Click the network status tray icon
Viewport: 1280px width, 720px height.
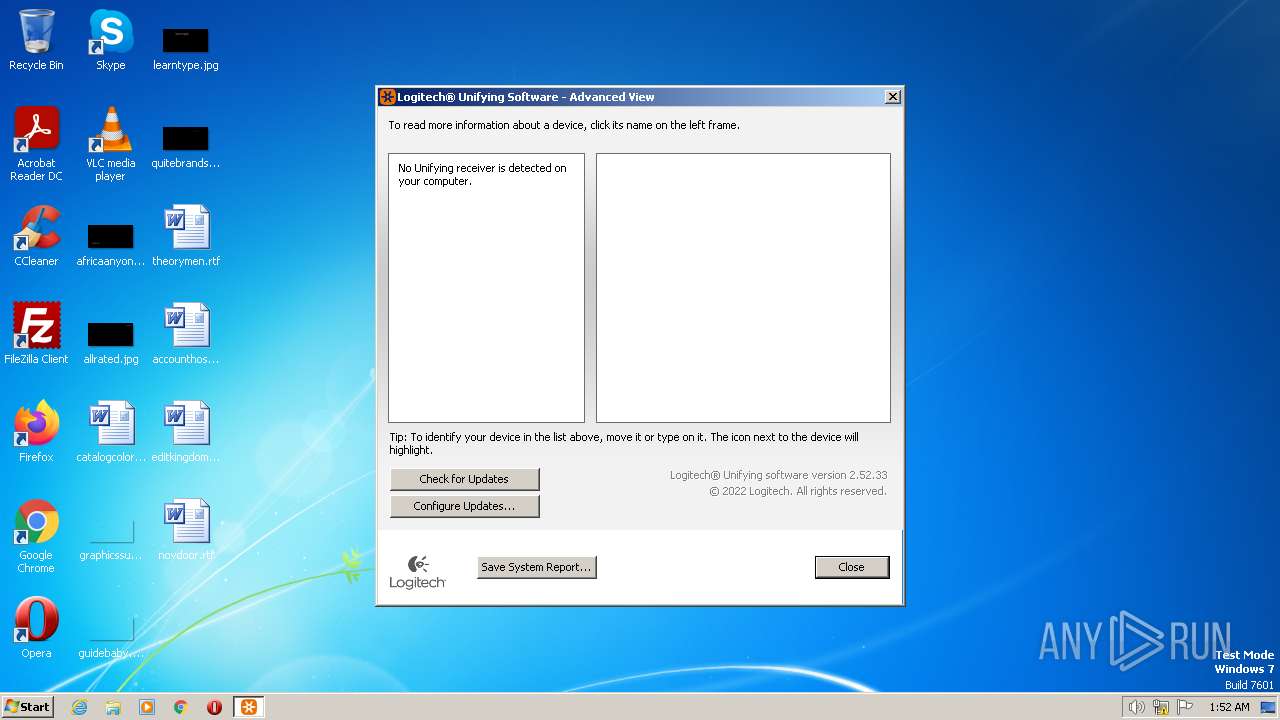pos(1161,707)
